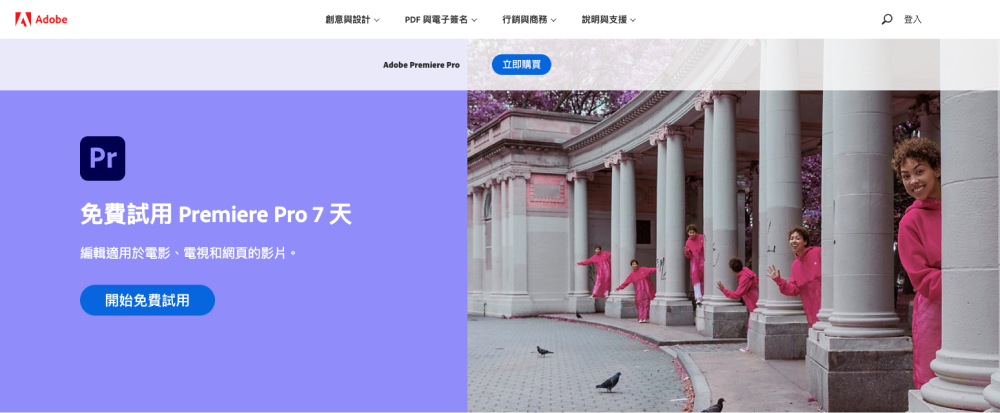
Task: Click the Adobe wordmark beside the logo
Action: (x=52, y=19)
